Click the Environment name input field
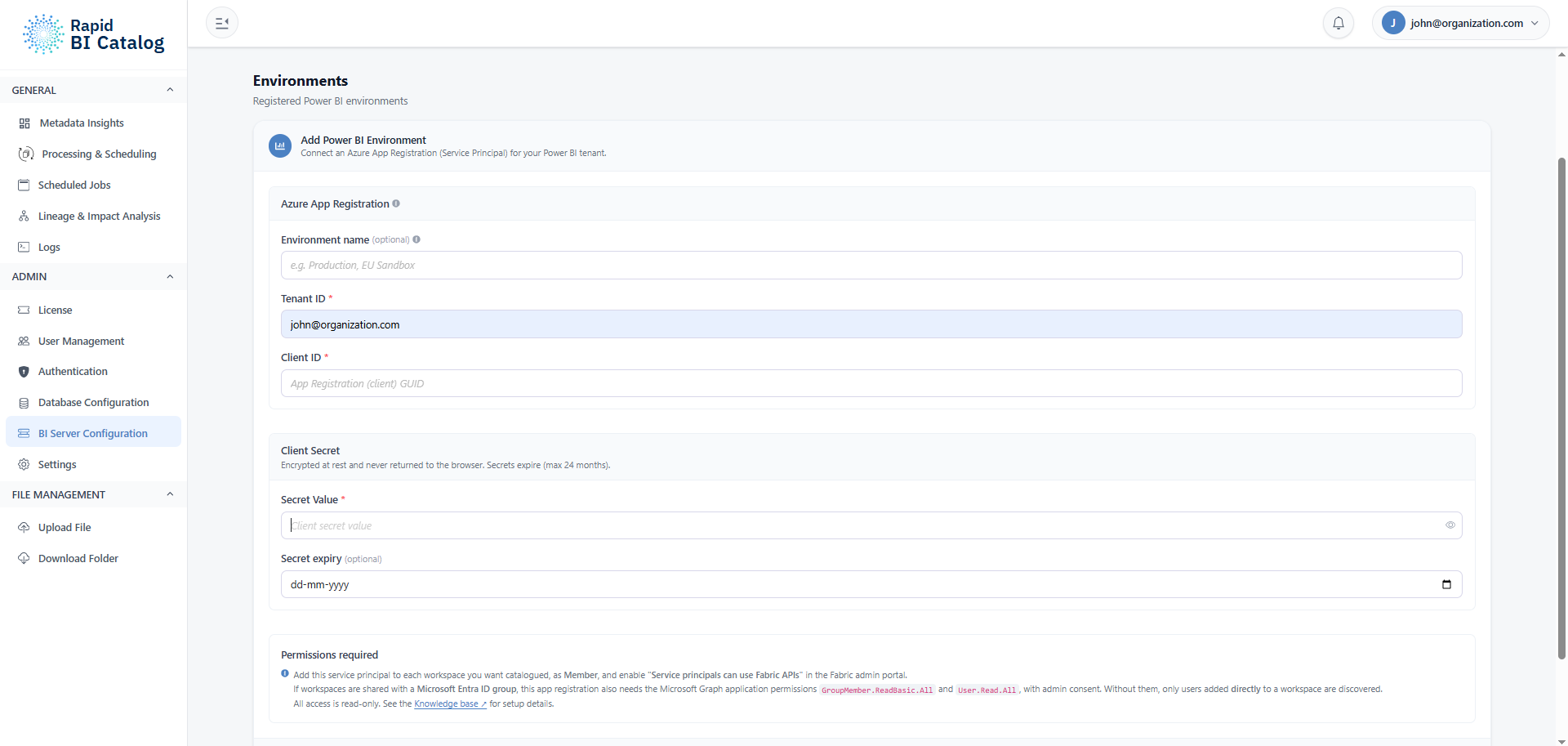This screenshot has height=746, width=1568. point(871,266)
